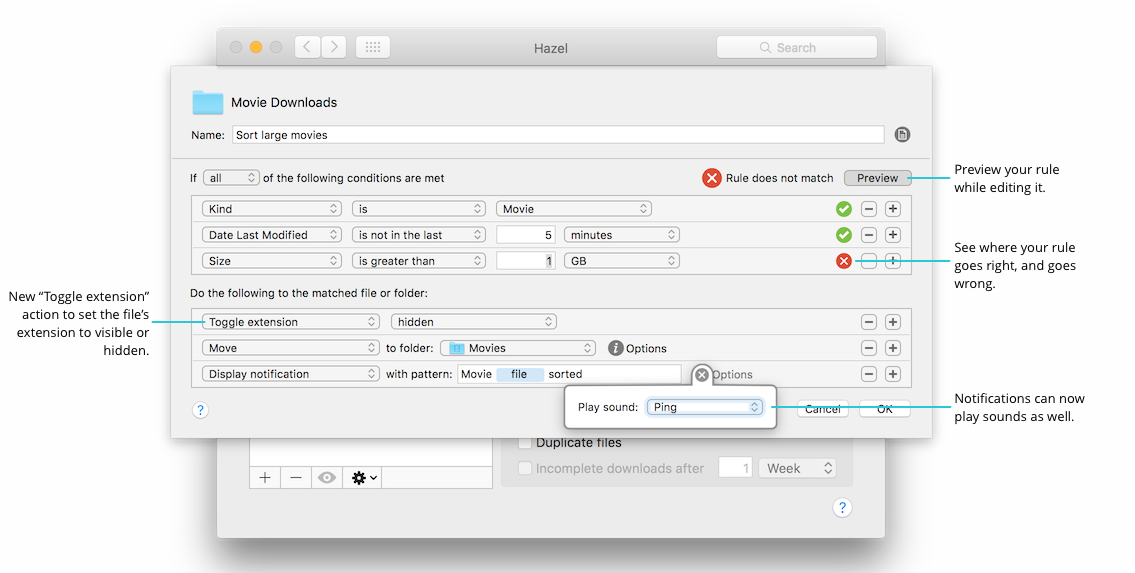Click the notification pattern field at 'sorted'
Screen dimensions: 1135x573
(x=565, y=374)
